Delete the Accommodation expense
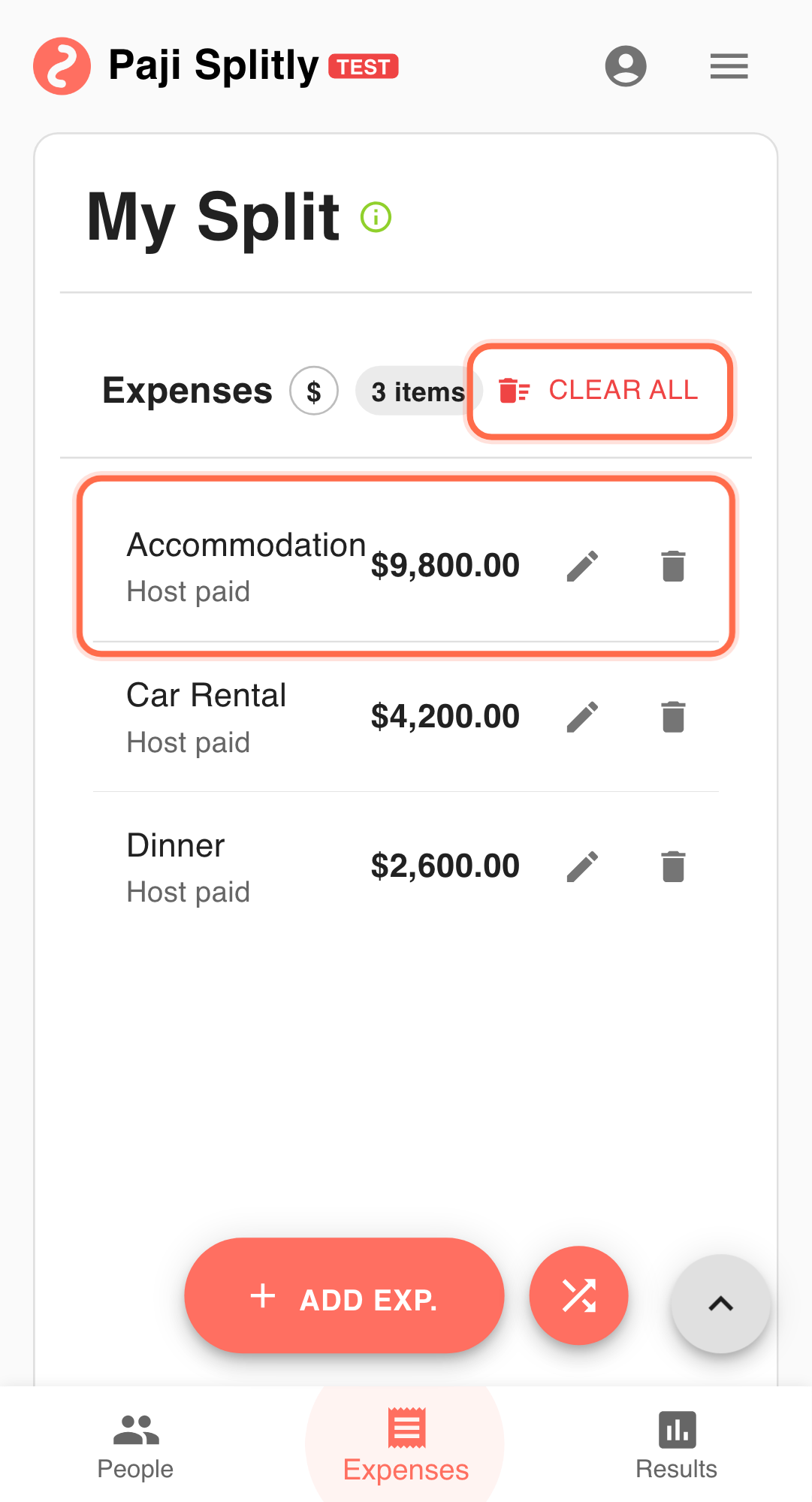The height and width of the screenshot is (1502, 812). pyautogui.click(x=673, y=566)
